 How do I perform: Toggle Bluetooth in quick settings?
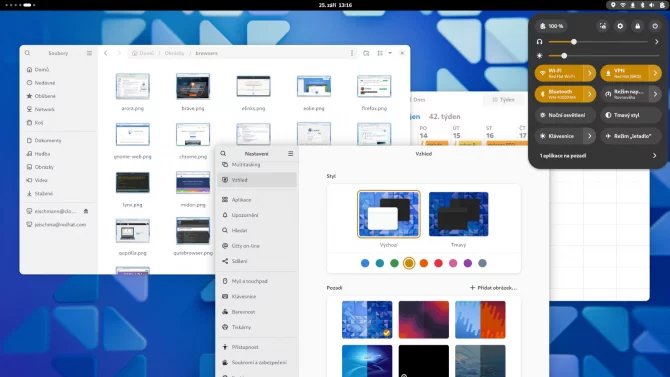559,94
